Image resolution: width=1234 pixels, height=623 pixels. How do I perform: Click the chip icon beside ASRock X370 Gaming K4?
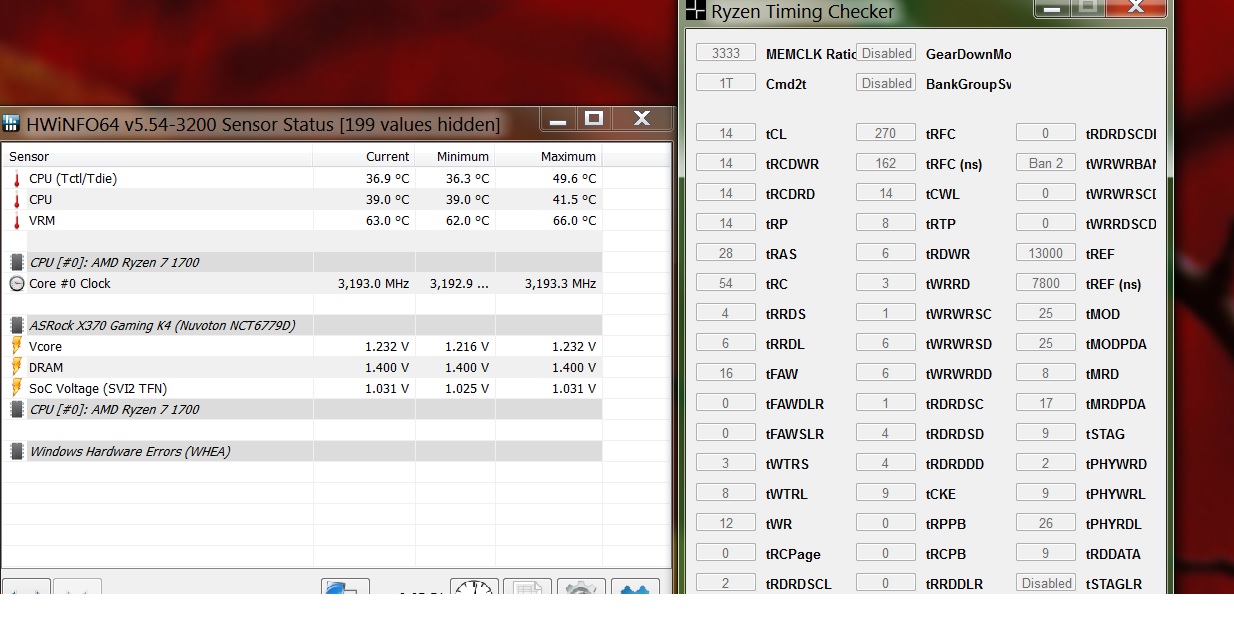tap(17, 325)
